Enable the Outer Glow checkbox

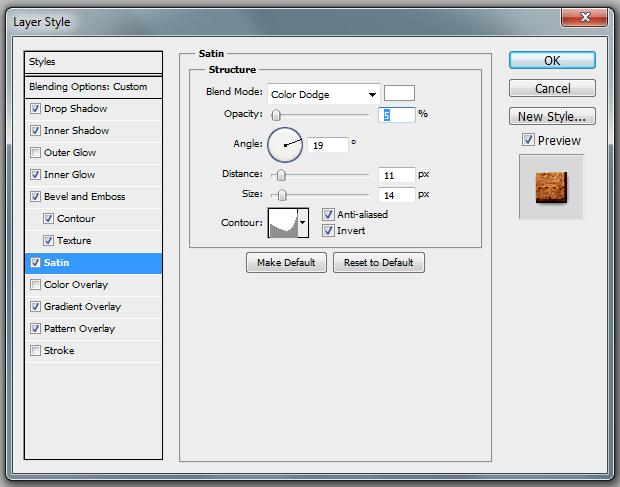click(36, 153)
